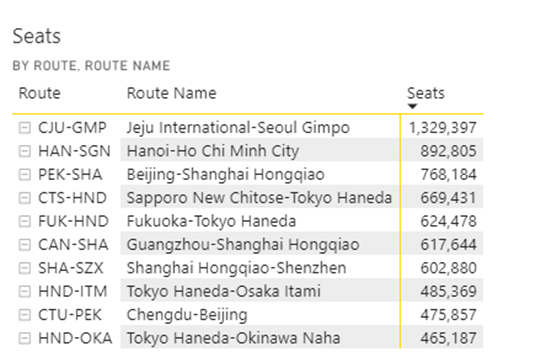
Task: Click the Seats column header
Action: tap(426, 93)
